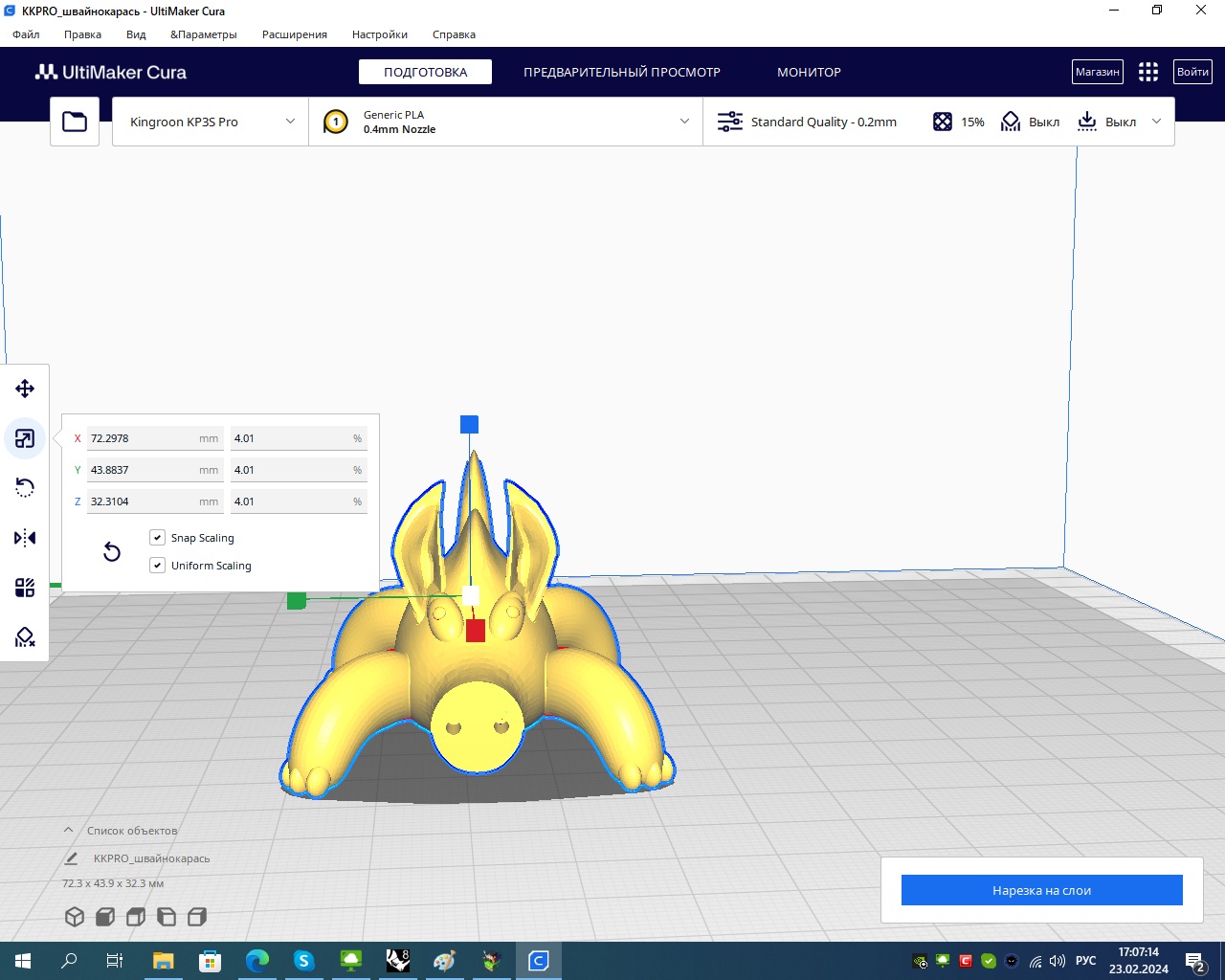The image size is (1225, 980).
Task: Click the Войти sign-in button
Action: tap(1192, 72)
